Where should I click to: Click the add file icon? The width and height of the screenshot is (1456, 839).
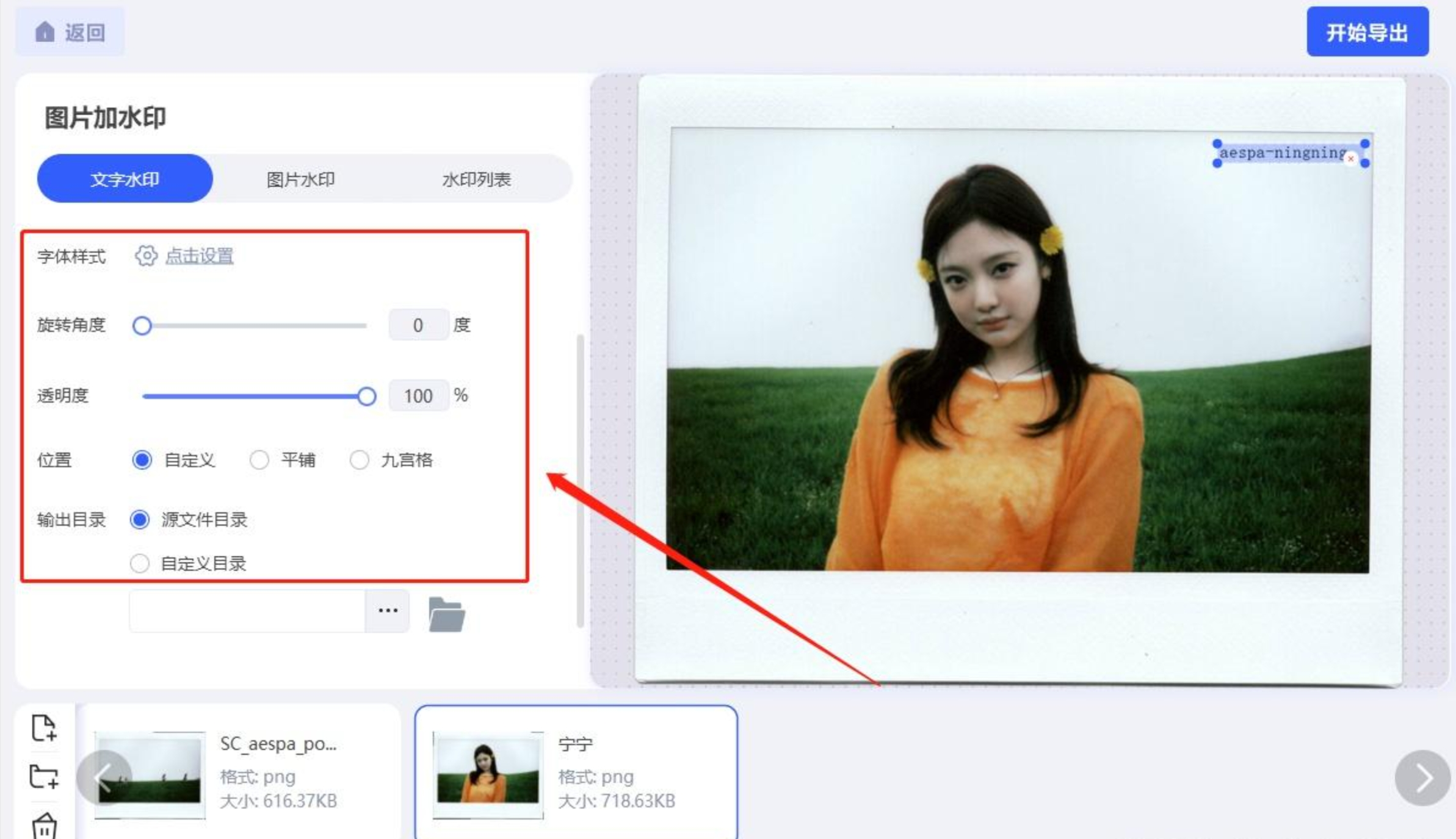[44, 728]
